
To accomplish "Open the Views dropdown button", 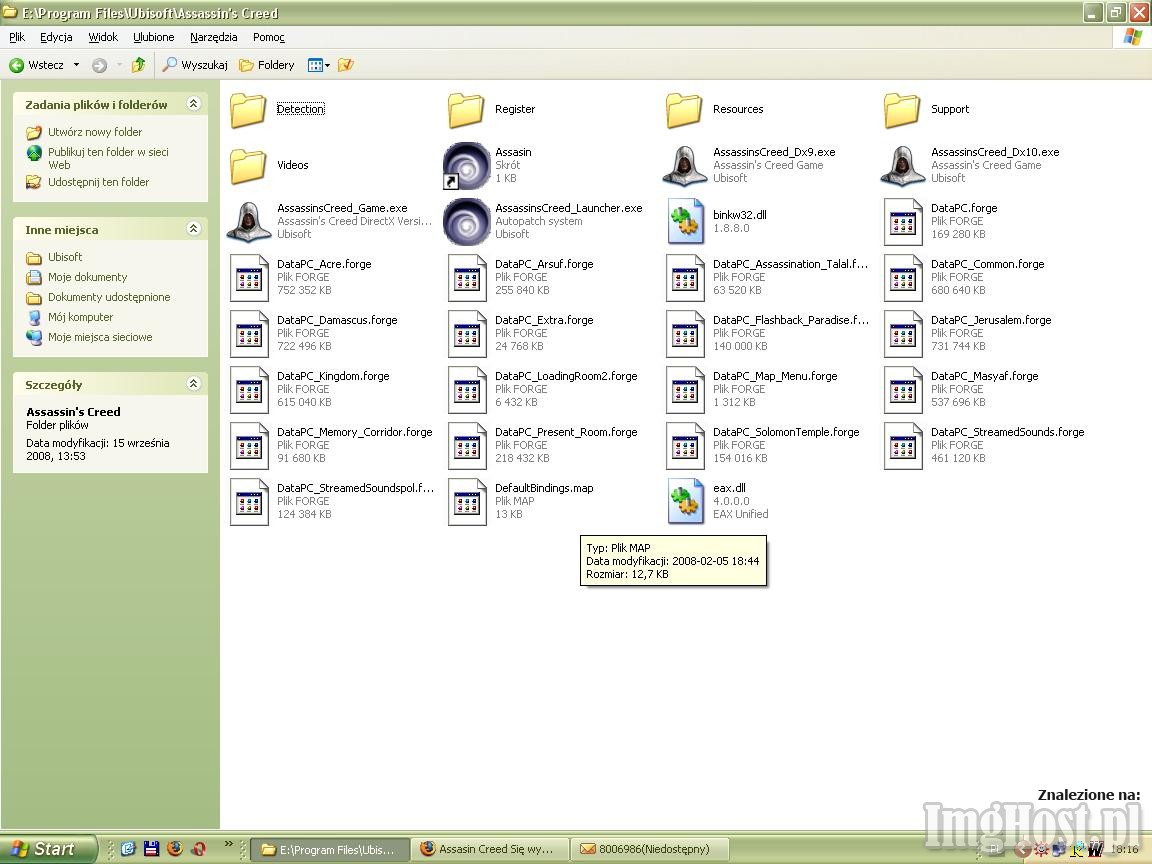I will (319, 65).
